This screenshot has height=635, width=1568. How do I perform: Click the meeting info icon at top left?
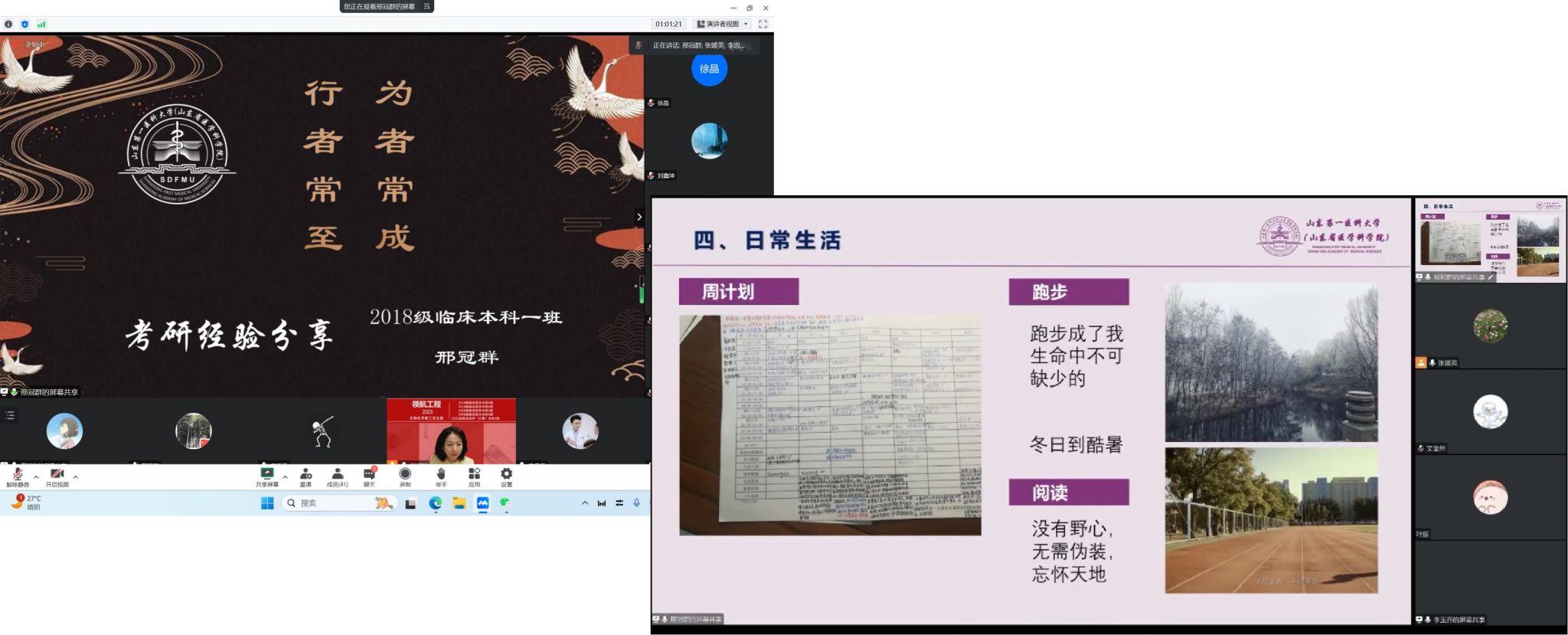[x=8, y=24]
